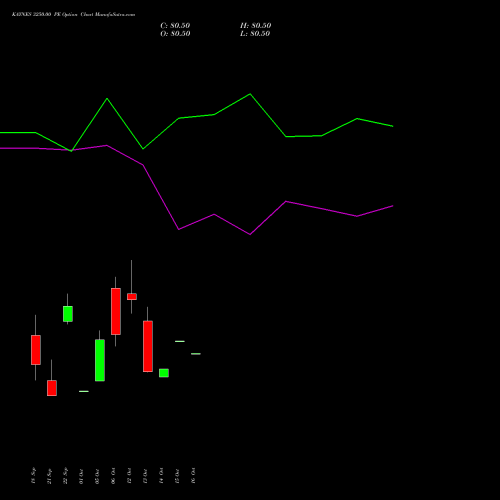Select the small green candle above 14 Oct
This screenshot has width=500, height=500.
pyautogui.click(x=164, y=373)
